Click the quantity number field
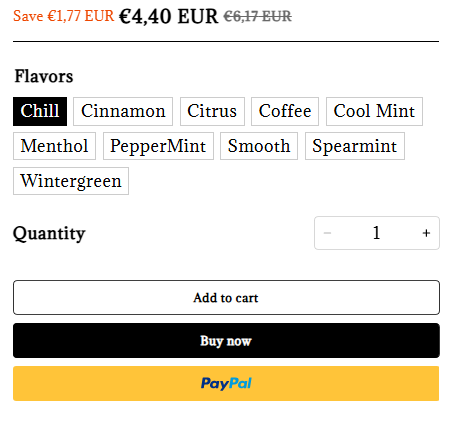Viewport: 463px width, 421px height. coord(377,233)
